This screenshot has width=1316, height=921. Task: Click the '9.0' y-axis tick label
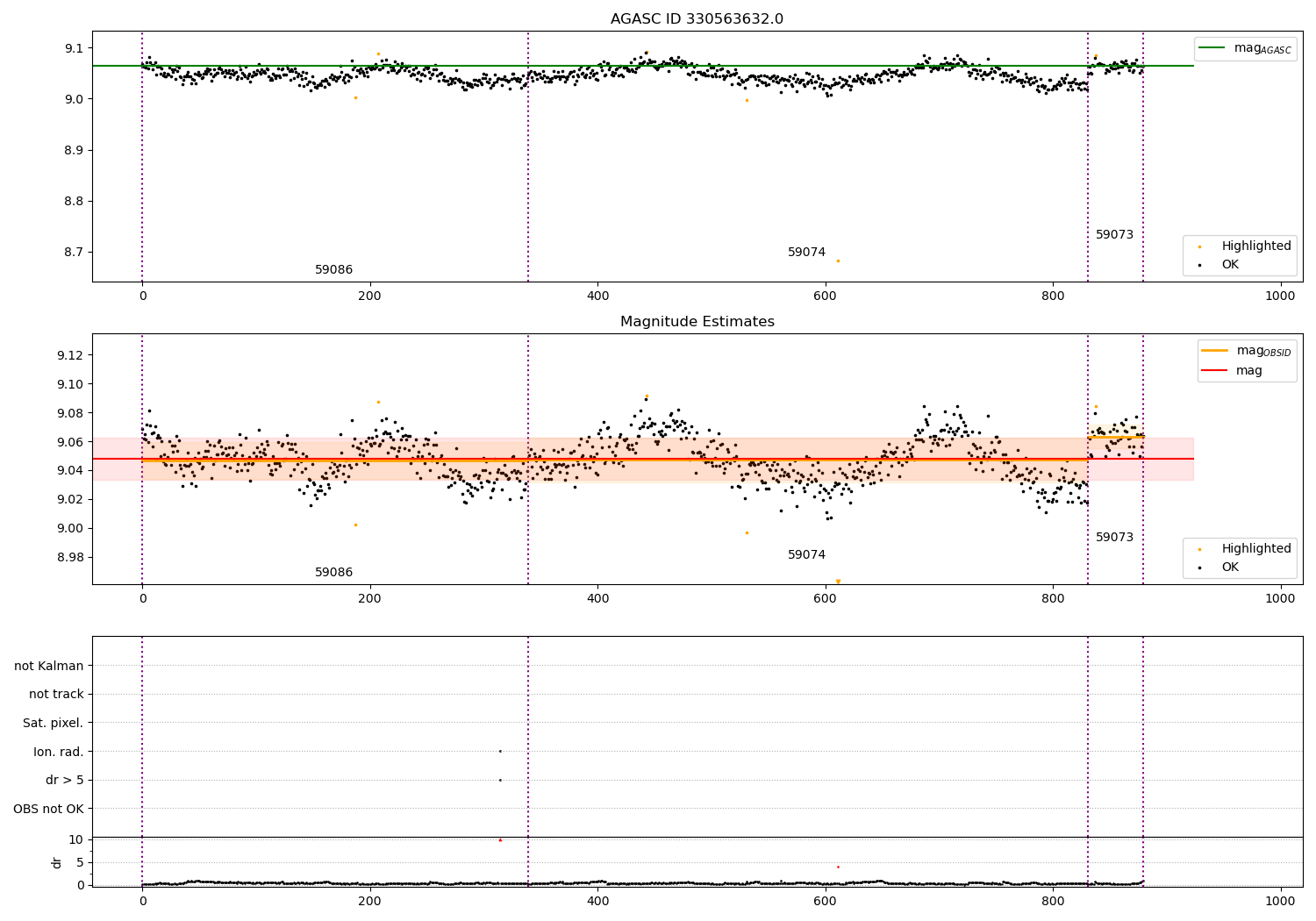[x=75, y=98]
